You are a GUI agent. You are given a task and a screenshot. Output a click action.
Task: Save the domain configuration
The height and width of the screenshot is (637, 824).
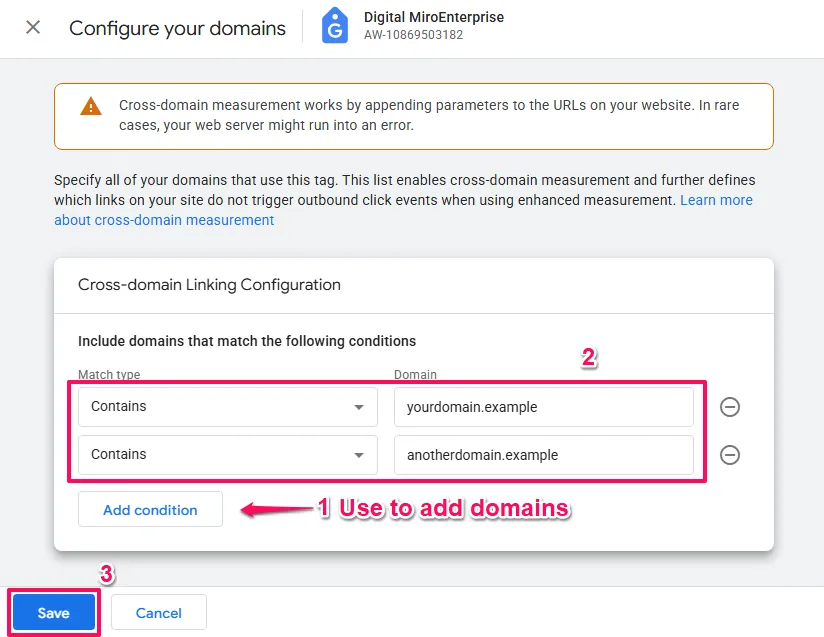tap(53, 613)
